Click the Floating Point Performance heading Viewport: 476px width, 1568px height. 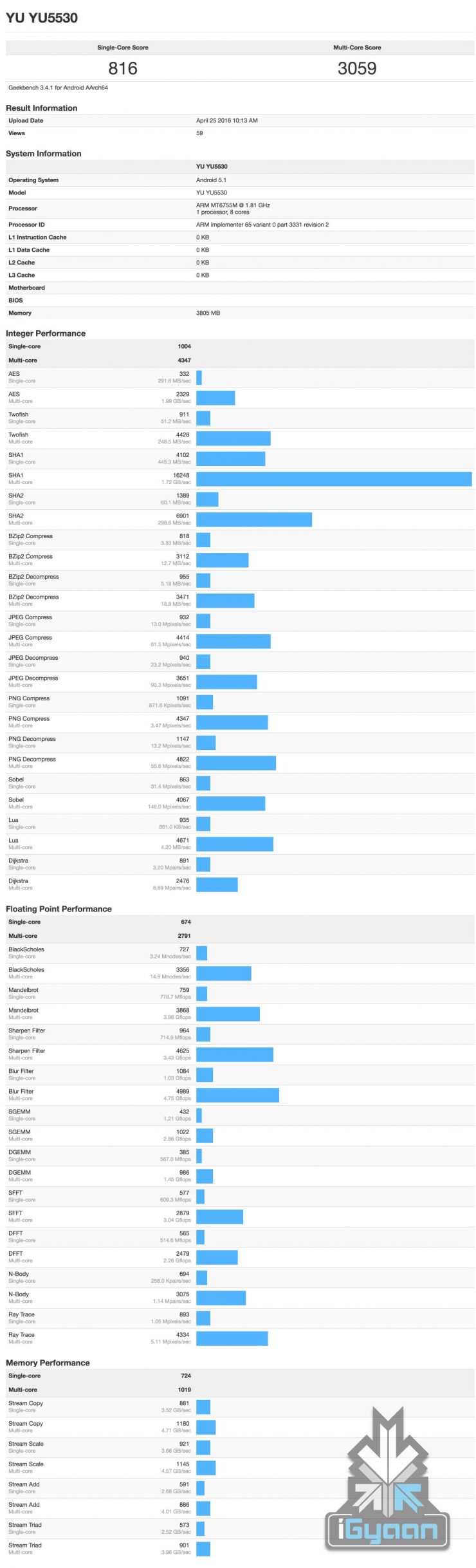[x=59, y=909]
